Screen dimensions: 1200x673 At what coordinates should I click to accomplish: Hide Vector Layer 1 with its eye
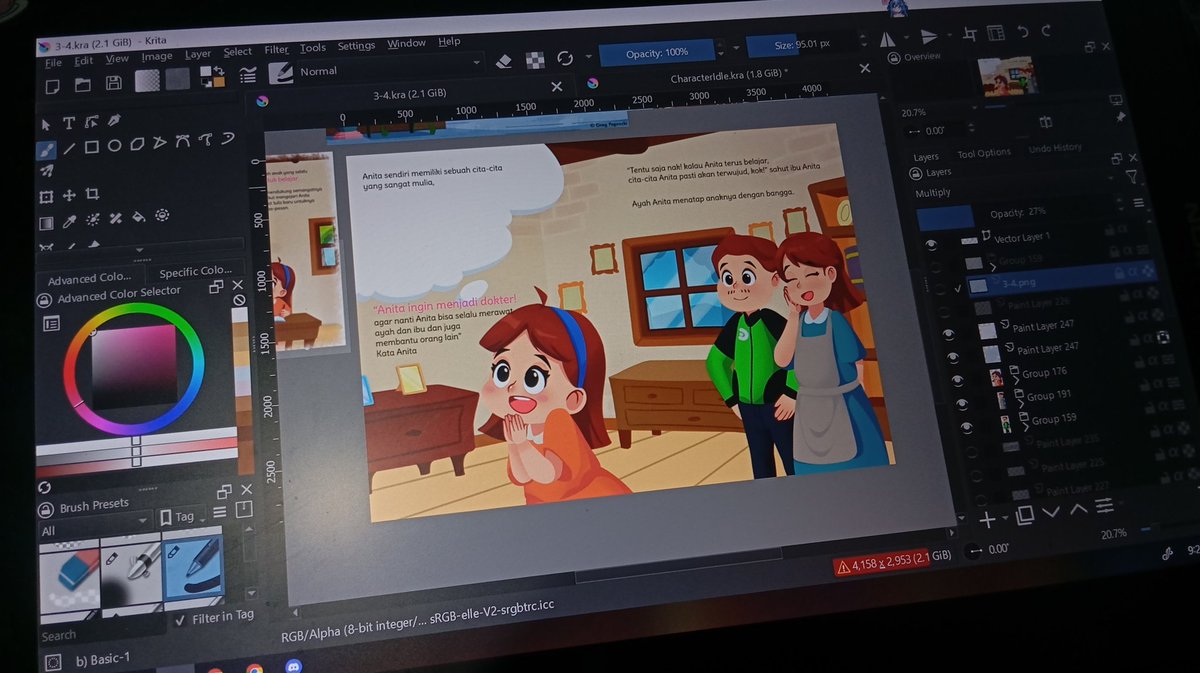(x=932, y=244)
